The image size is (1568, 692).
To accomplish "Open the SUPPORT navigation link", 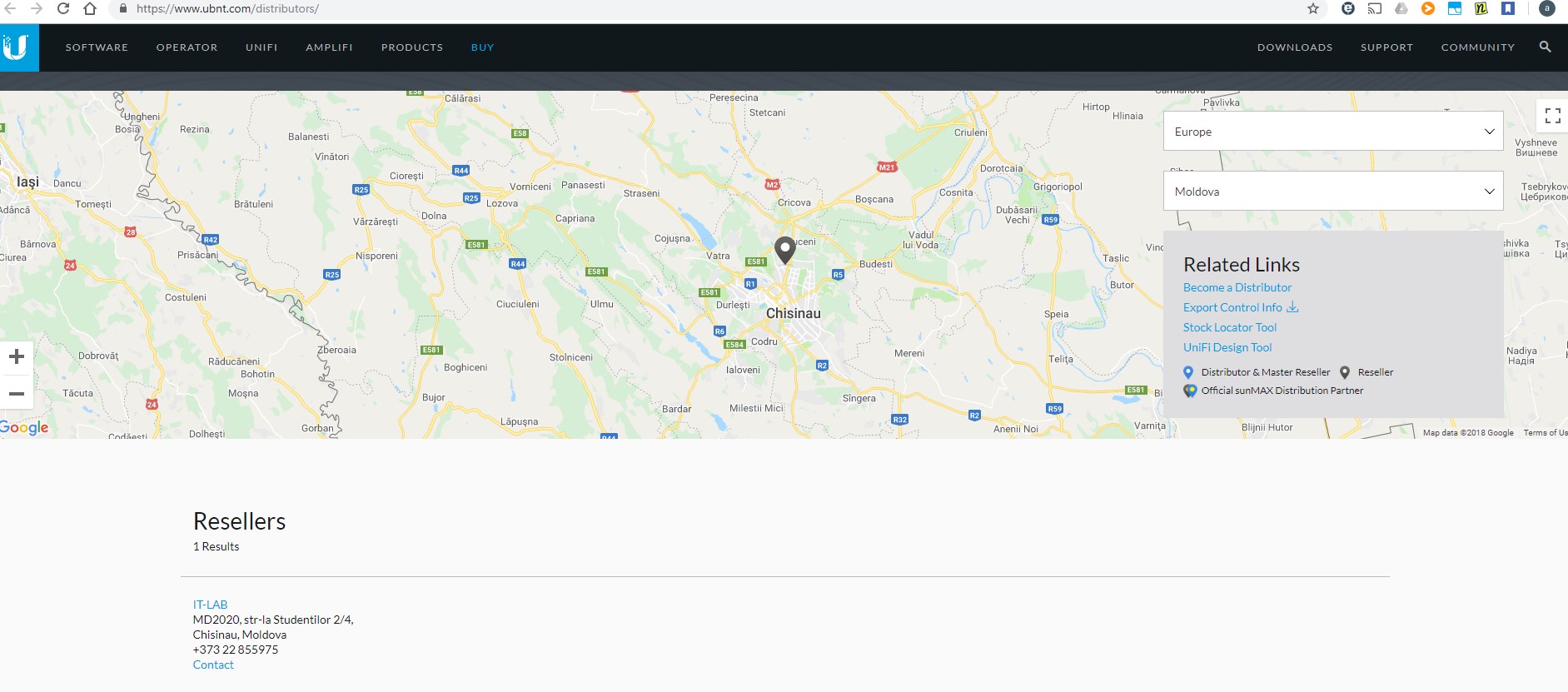I will point(1386,47).
